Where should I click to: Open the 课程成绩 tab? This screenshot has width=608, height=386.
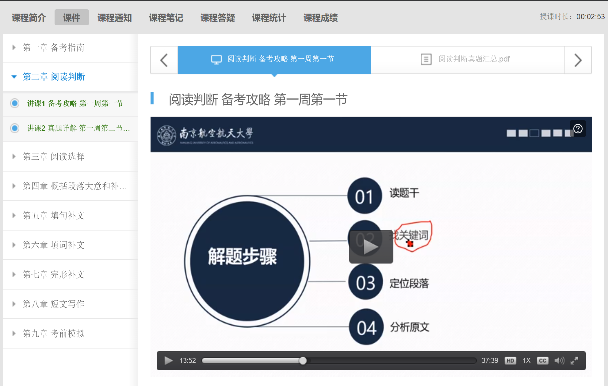pyautogui.click(x=320, y=18)
